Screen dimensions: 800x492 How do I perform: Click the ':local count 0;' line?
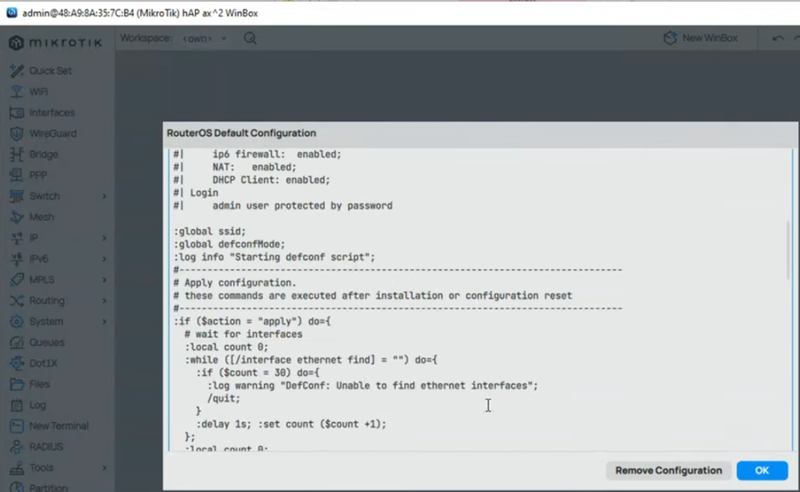point(226,347)
